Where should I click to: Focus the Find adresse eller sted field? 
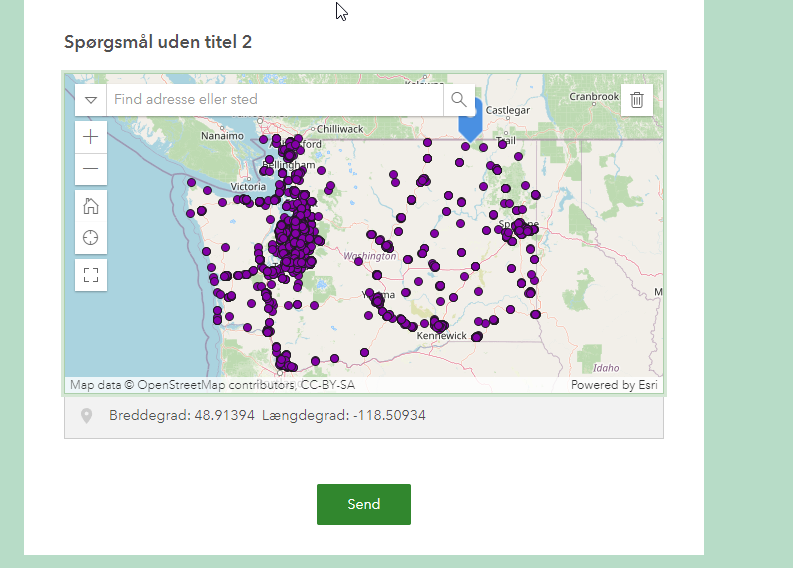pyautogui.click(x=275, y=100)
